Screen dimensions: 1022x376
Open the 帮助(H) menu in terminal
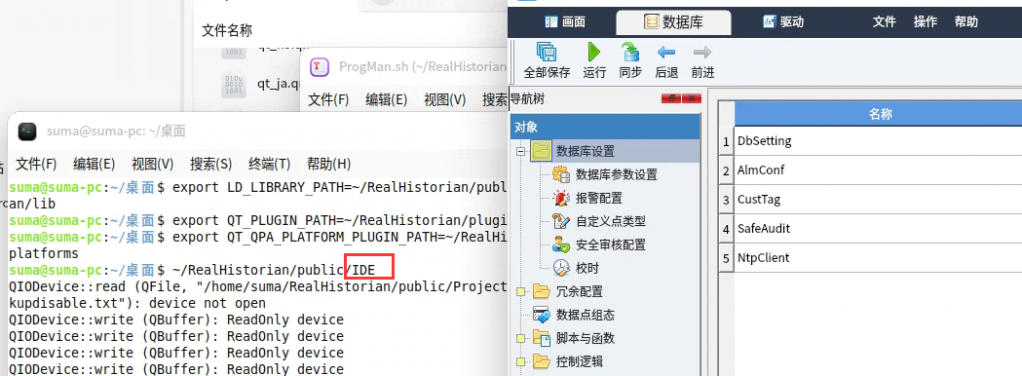pos(328,164)
